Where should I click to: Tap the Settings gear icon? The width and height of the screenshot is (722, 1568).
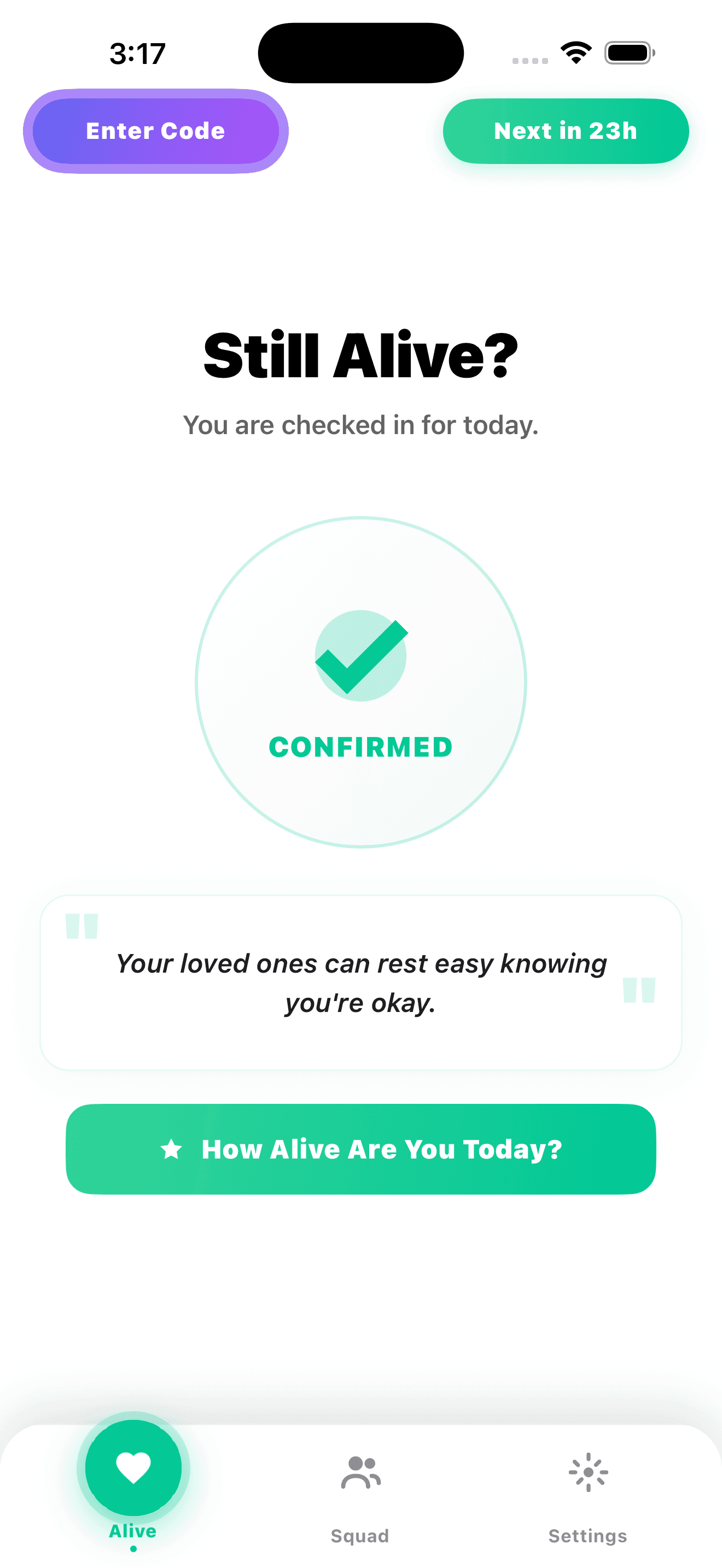[x=588, y=1472]
